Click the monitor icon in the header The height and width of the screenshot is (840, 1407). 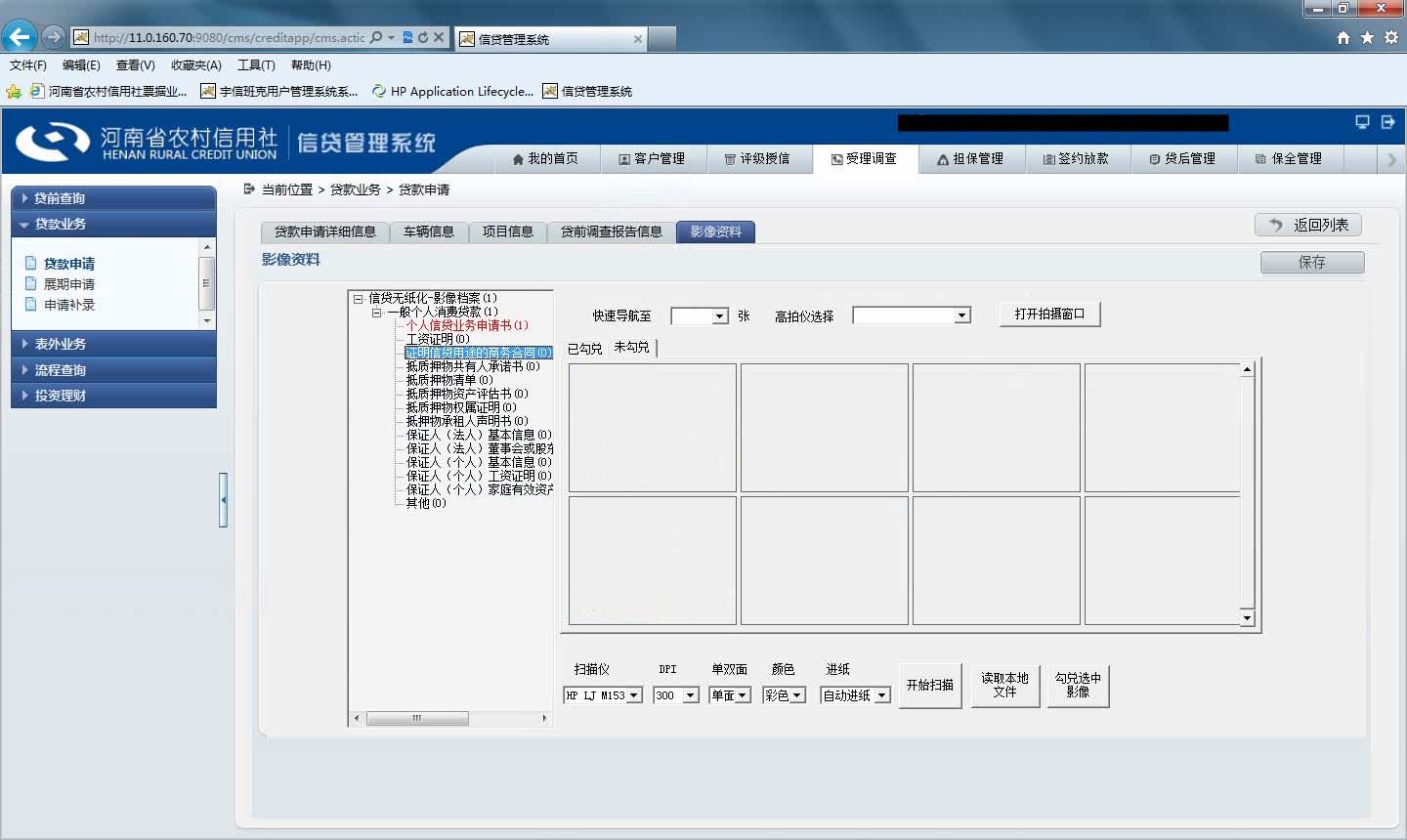click(1362, 122)
